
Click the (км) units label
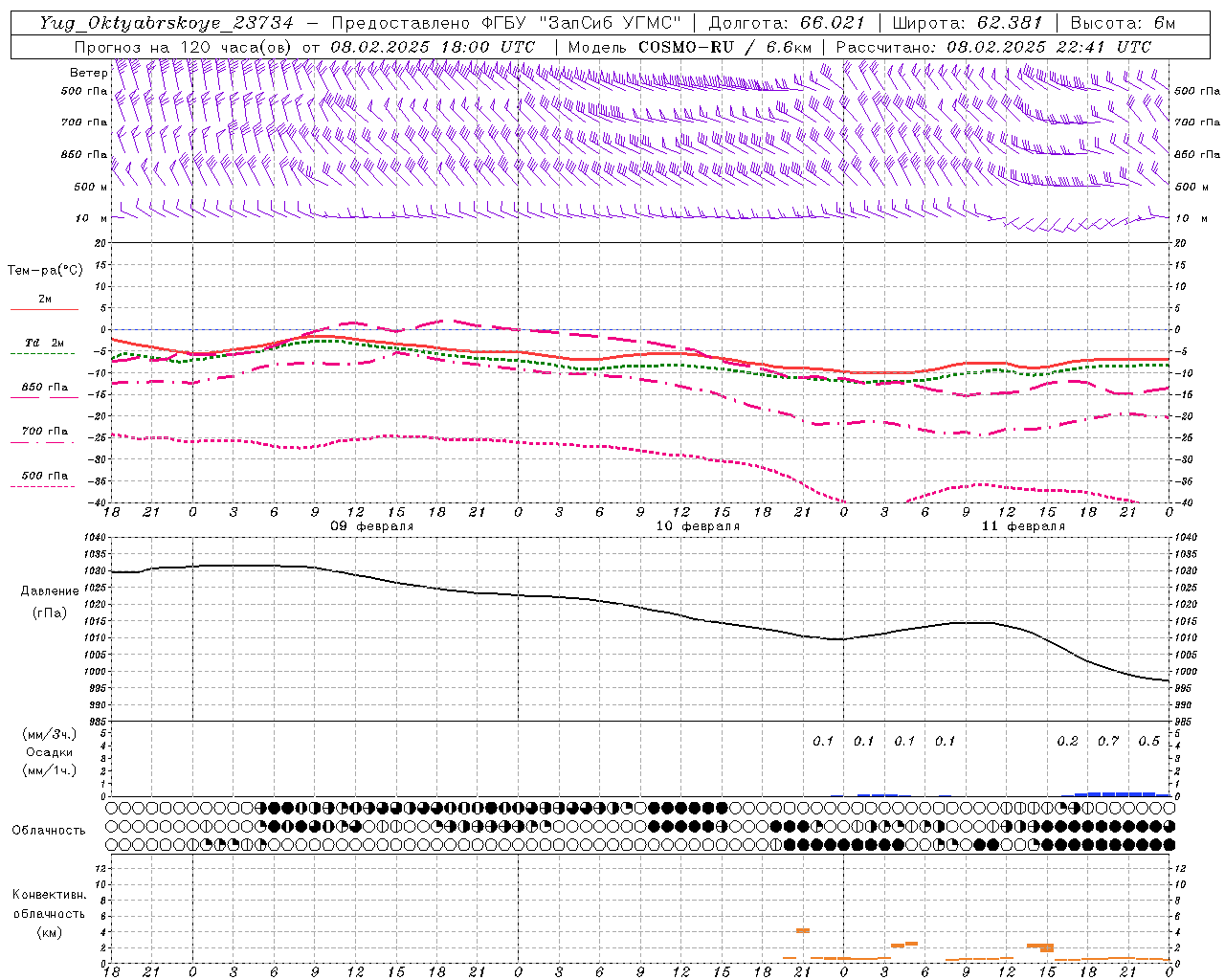coord(50,932)
